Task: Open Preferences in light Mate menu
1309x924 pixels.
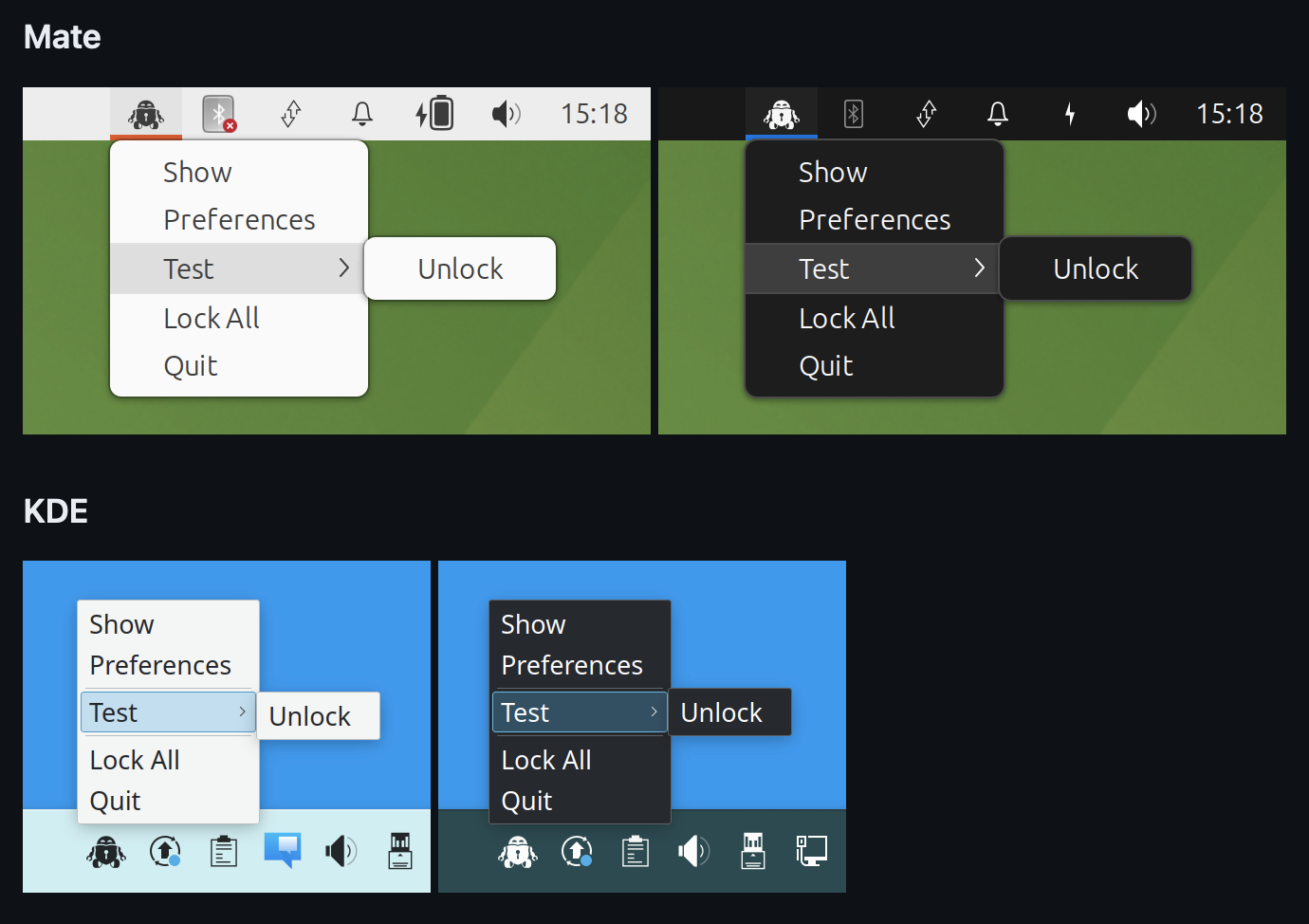Action: click(239, 219)
